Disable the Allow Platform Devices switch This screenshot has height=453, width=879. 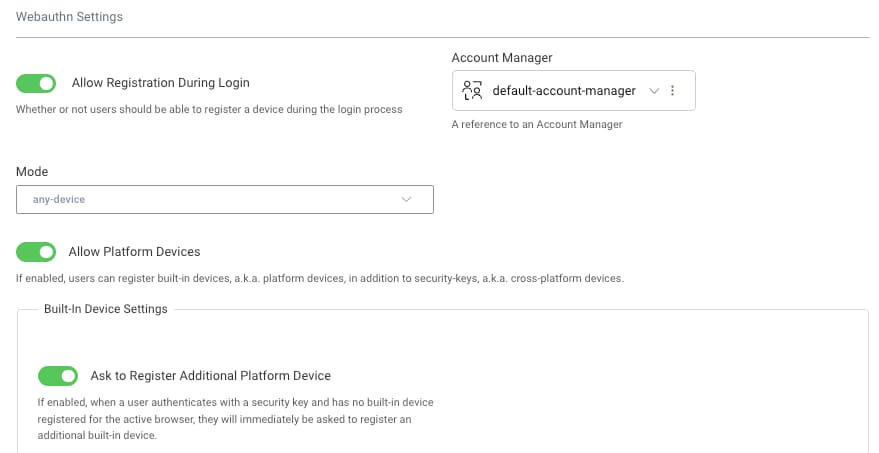pos(36,252)
